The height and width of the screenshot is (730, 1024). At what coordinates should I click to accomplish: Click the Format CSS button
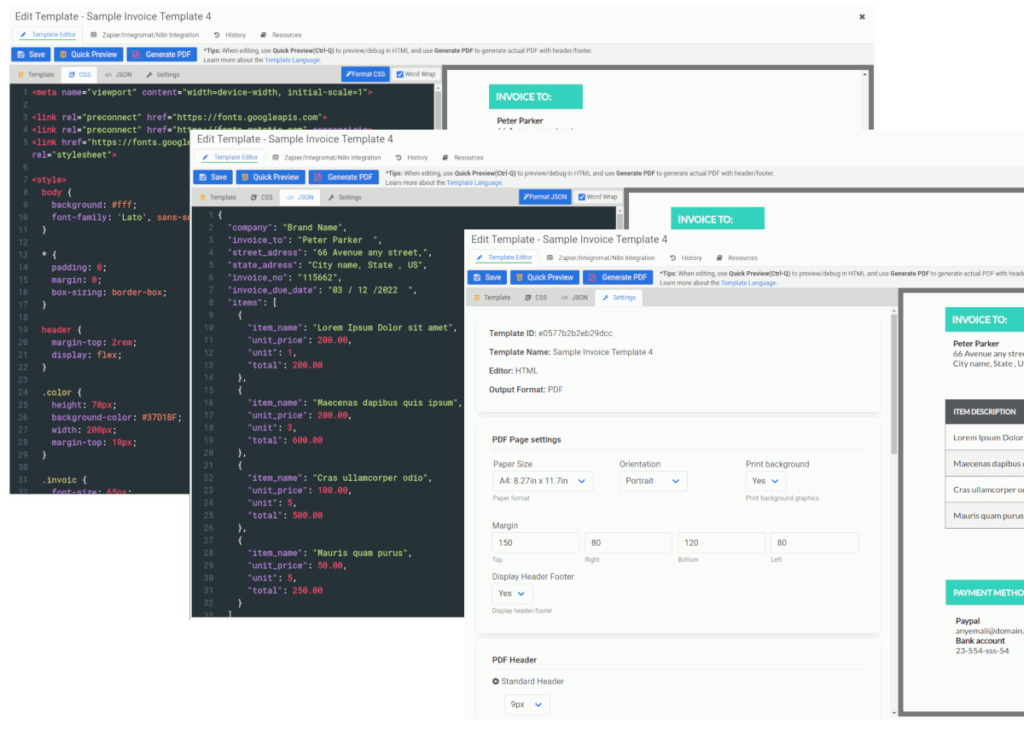tap(365, 74)
